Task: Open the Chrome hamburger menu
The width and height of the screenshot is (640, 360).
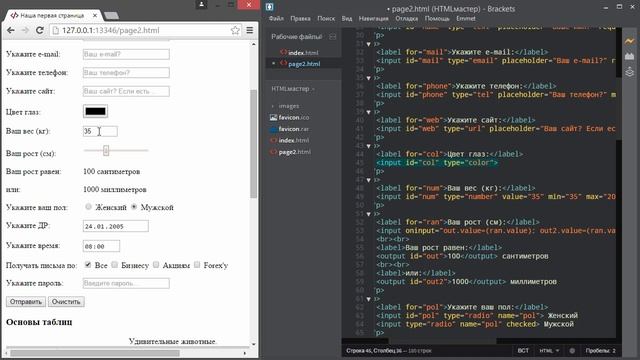Action: (x=250, y=30)
